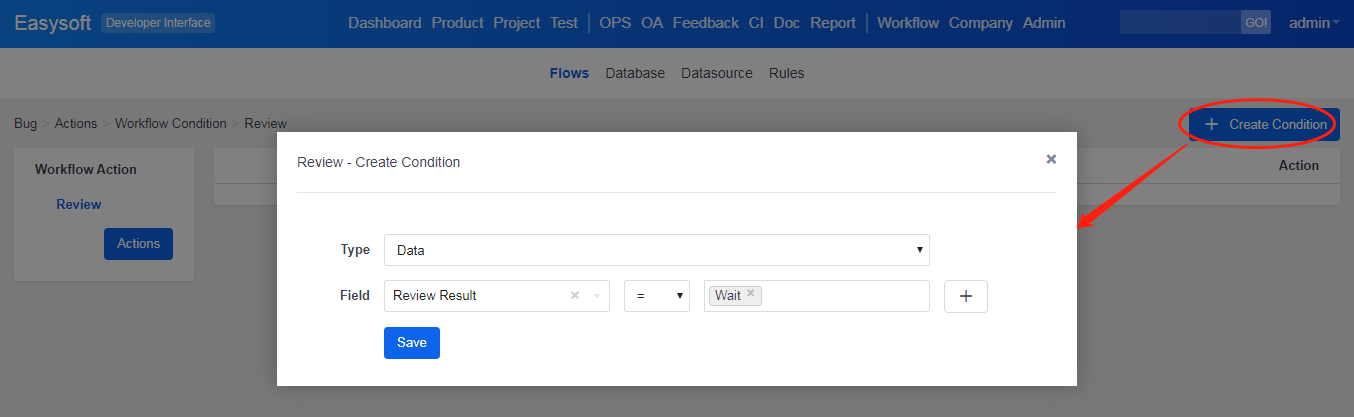Remove the Wait tag from value field
1354x417 pixels.
click(x=751, y=294)
